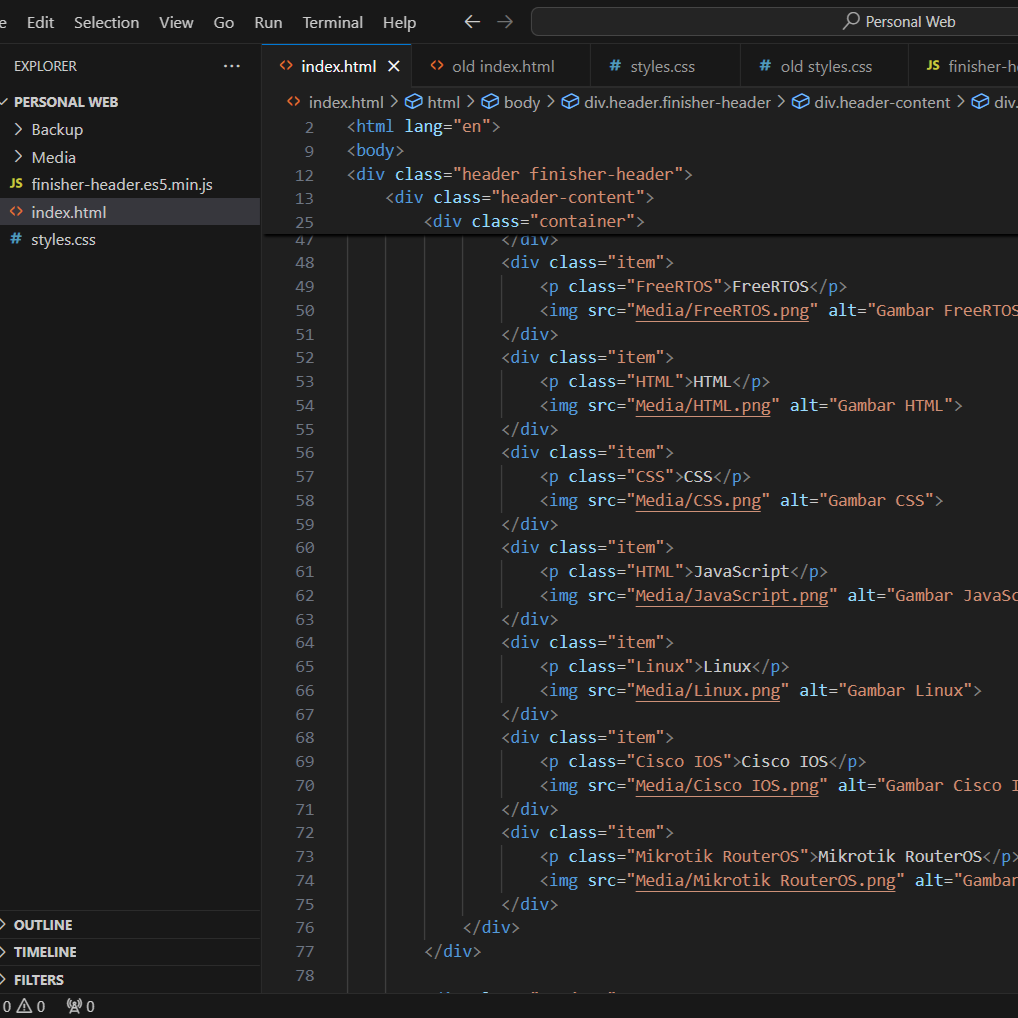Open the Terminal menu

(x=333, y=22)
